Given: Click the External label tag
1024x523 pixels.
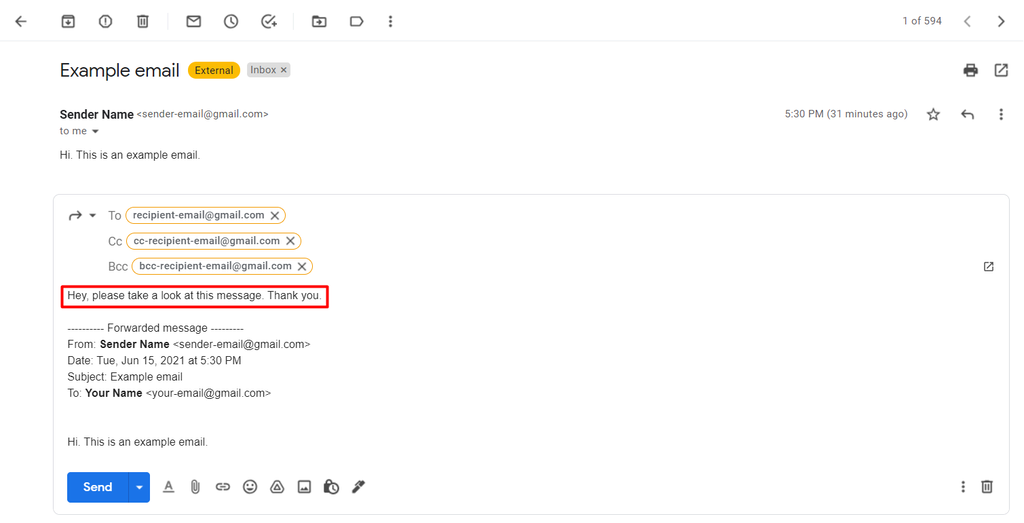Looking at the screenshot, I should point(214,70).
